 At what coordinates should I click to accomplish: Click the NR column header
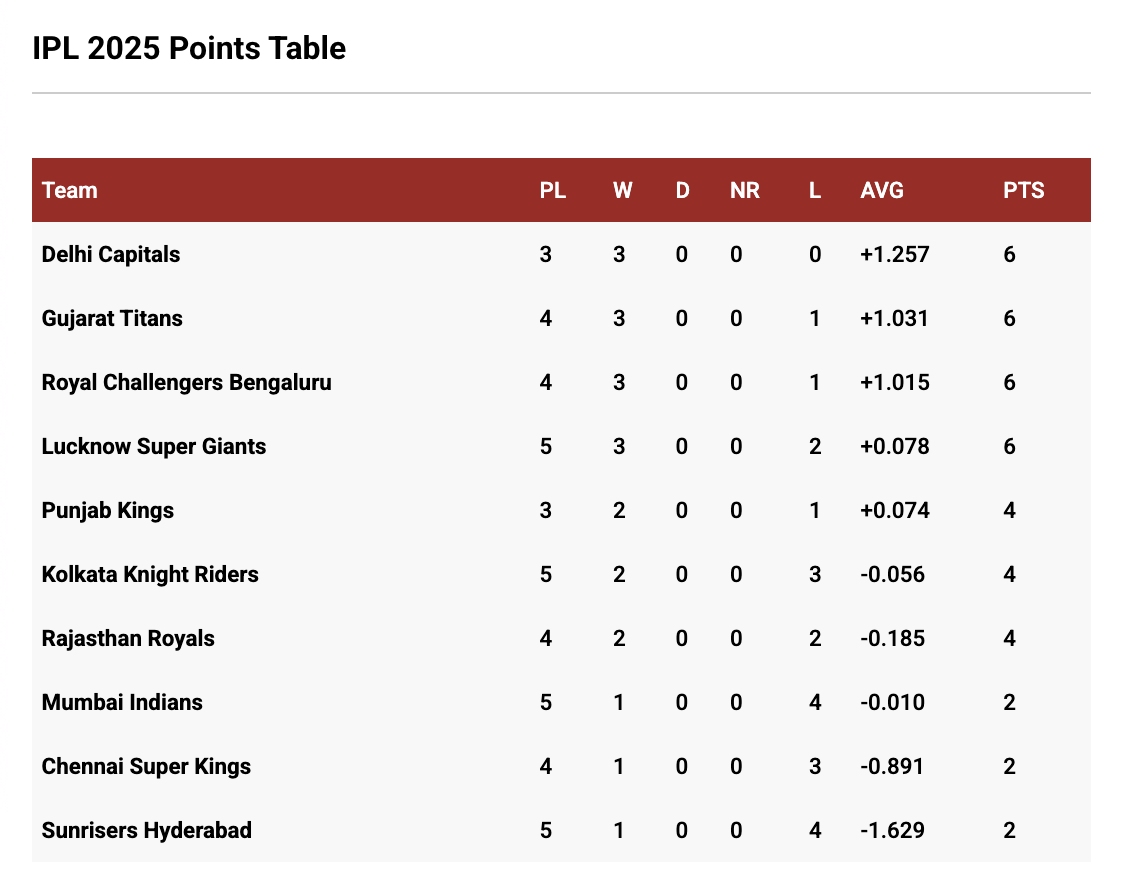click(x=745, y=190)
